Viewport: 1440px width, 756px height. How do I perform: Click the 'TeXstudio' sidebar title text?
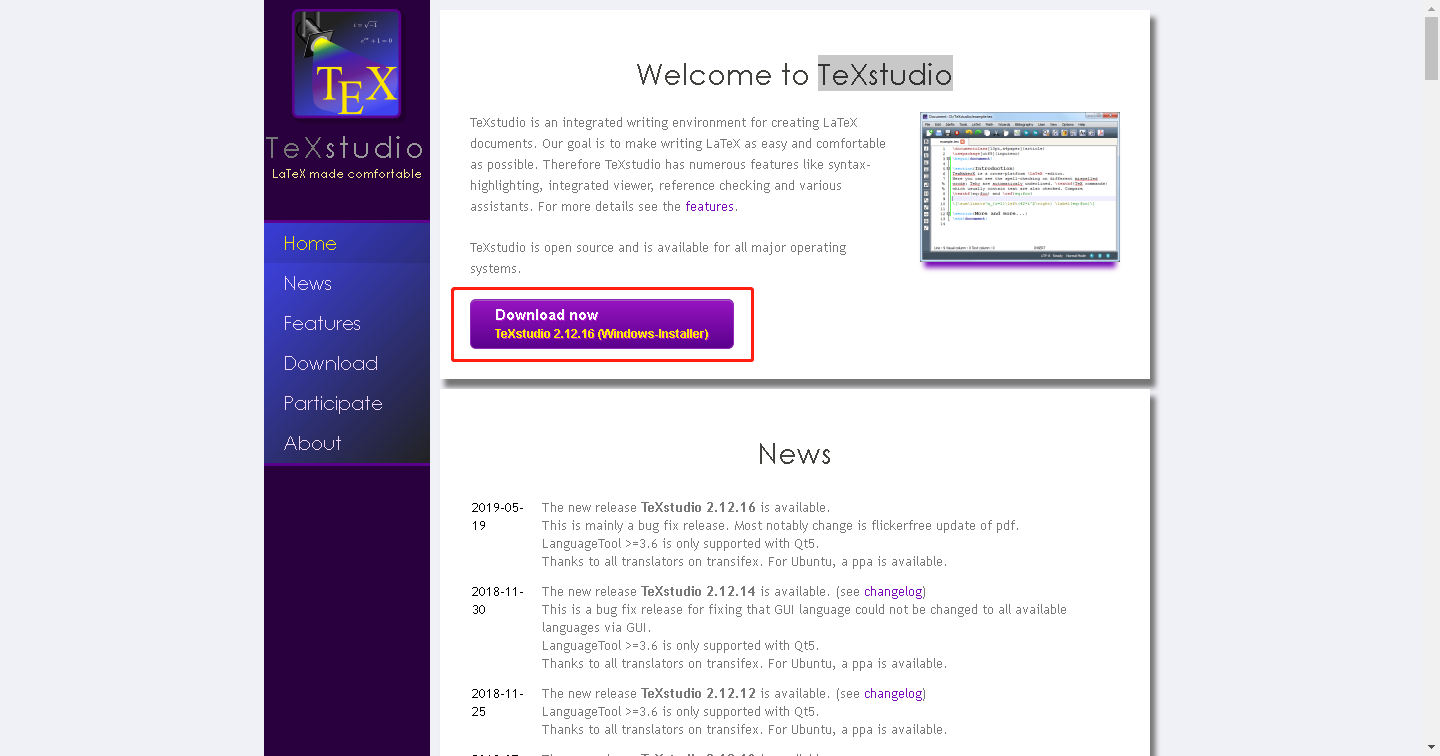click(345, 148)
